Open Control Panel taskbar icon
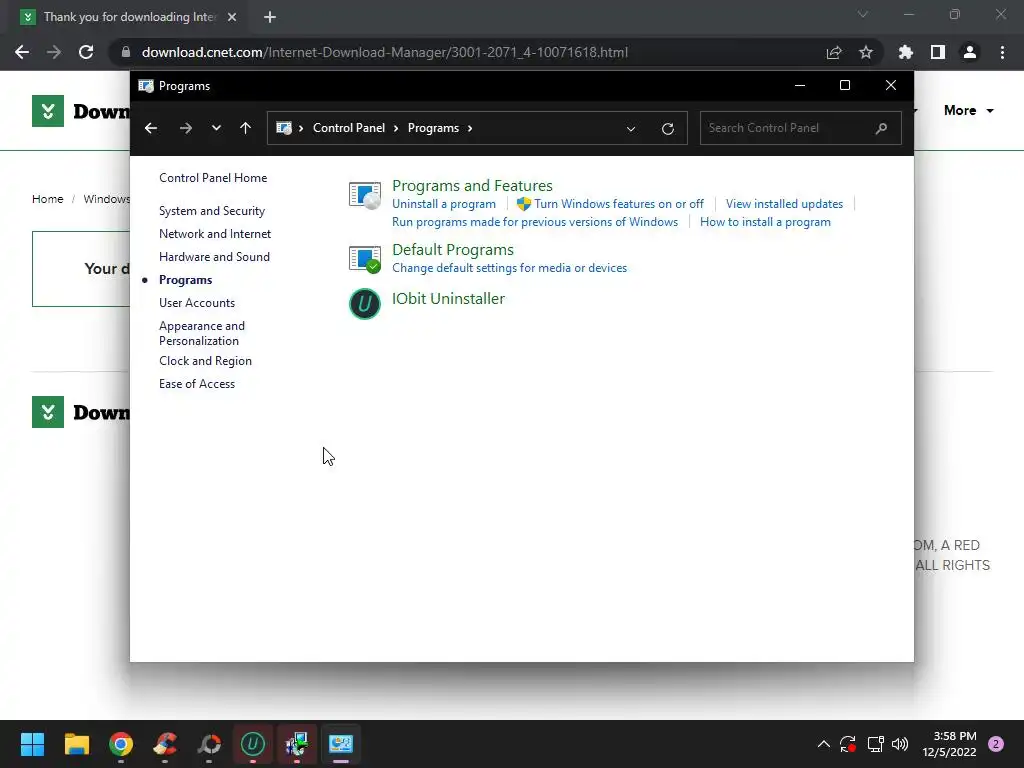Image resolution: width=1024 pixels, height=768 pixels. (x=341, y=744)
